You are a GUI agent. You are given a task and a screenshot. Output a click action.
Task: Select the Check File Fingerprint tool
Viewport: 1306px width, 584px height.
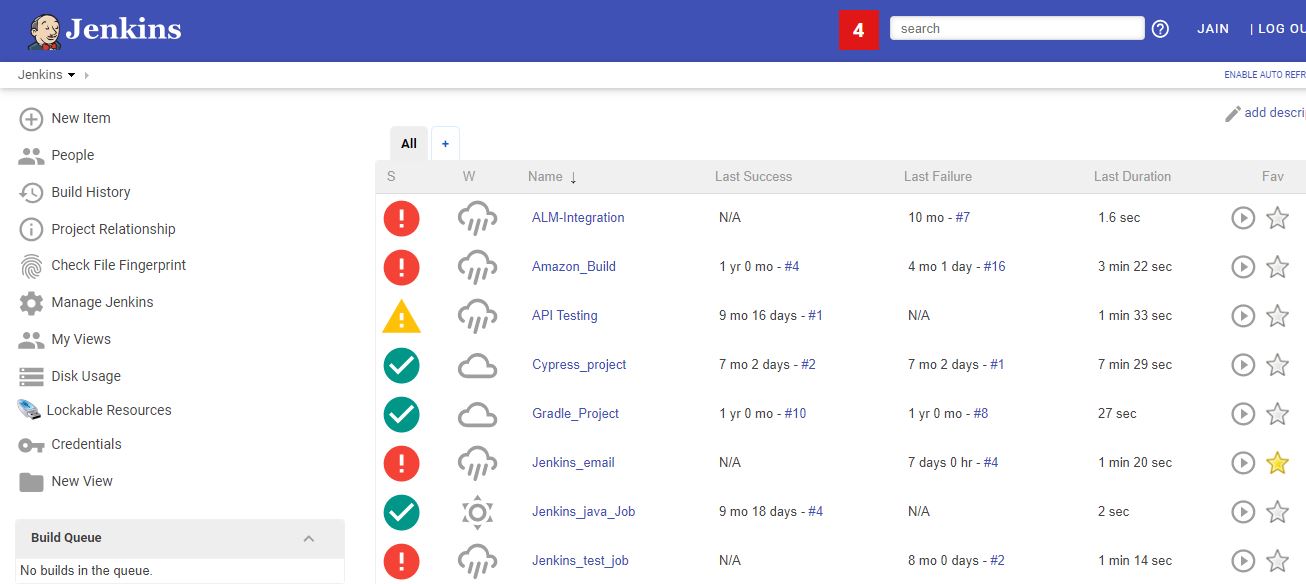coord(119,265)
